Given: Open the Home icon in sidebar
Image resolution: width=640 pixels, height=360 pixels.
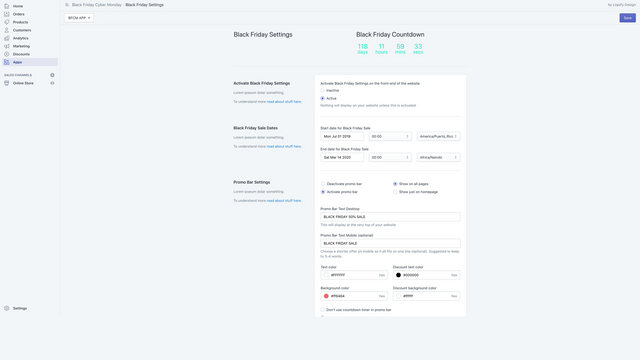Looking at the screenshot, I should (x=7, y=6).
